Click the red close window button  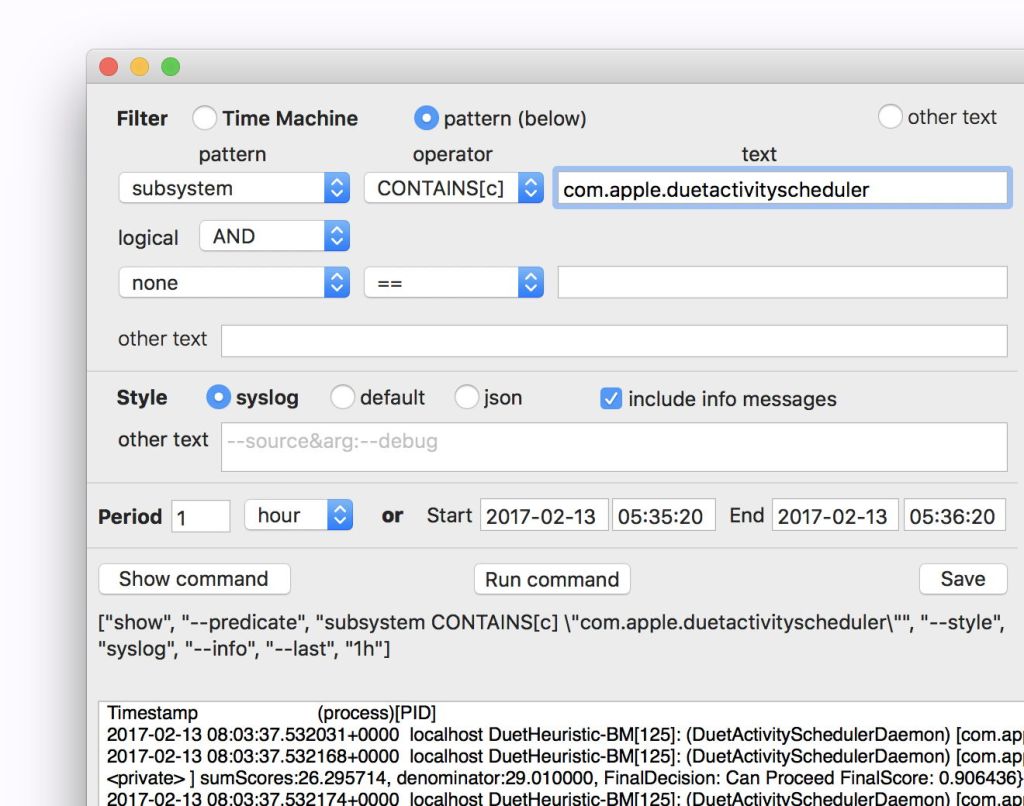pos(109,67)
